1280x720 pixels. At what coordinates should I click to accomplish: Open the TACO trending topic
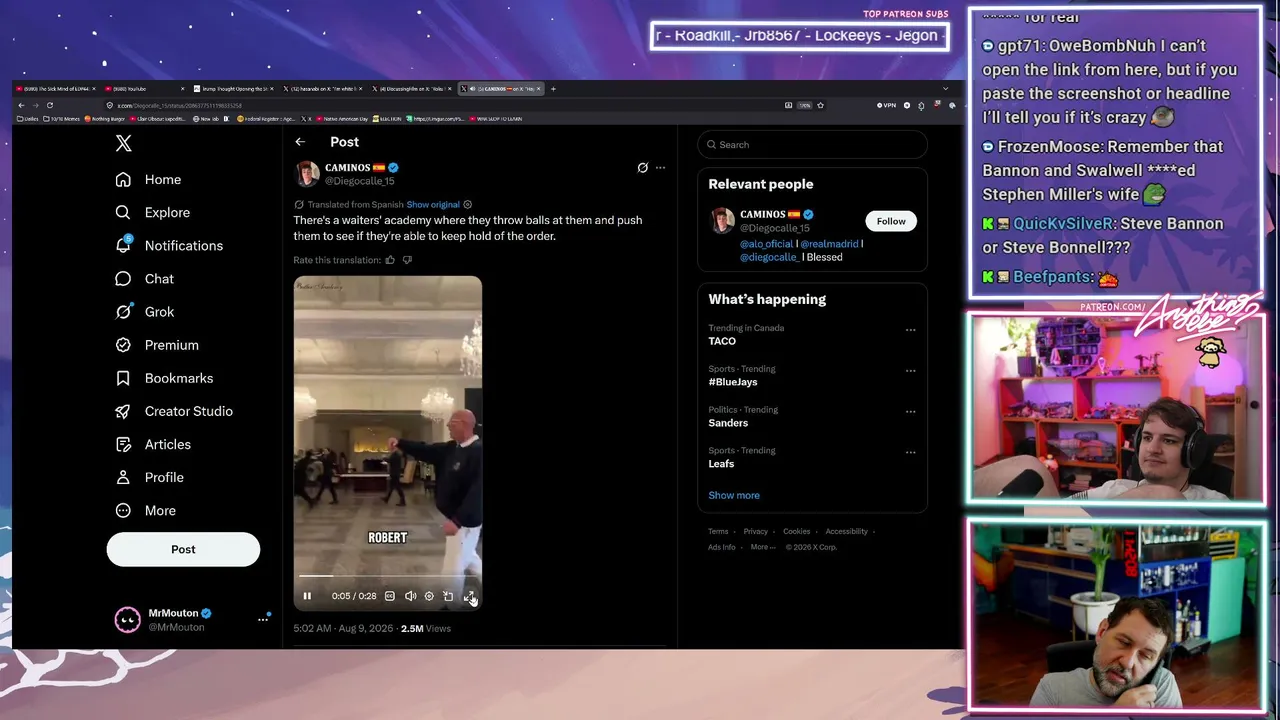point(722,341)
